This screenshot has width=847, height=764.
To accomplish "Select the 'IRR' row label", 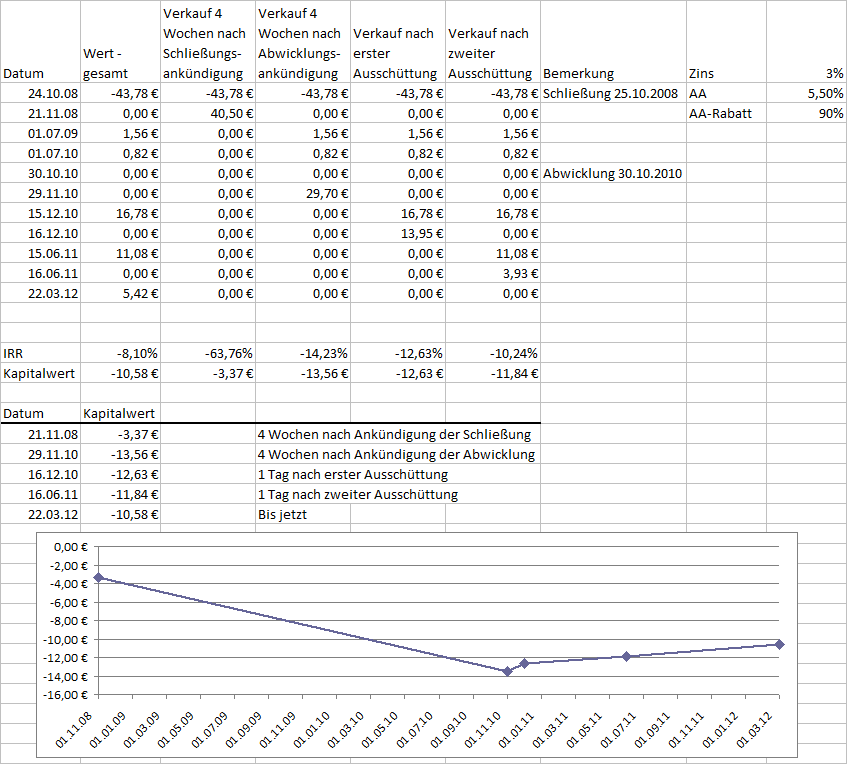I will (41, 353).
